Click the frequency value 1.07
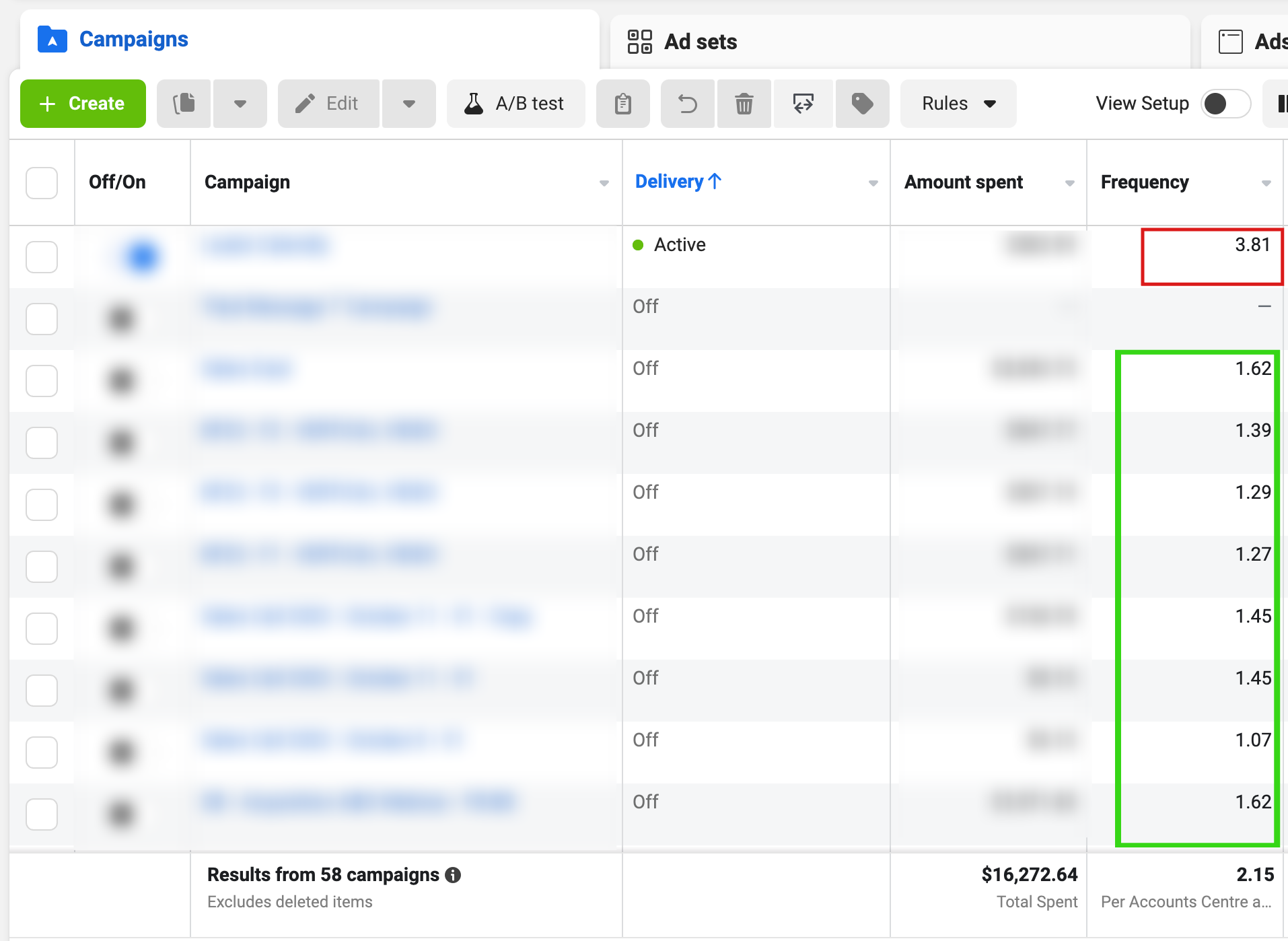1288x941 pixels. tap(1253, 740)
